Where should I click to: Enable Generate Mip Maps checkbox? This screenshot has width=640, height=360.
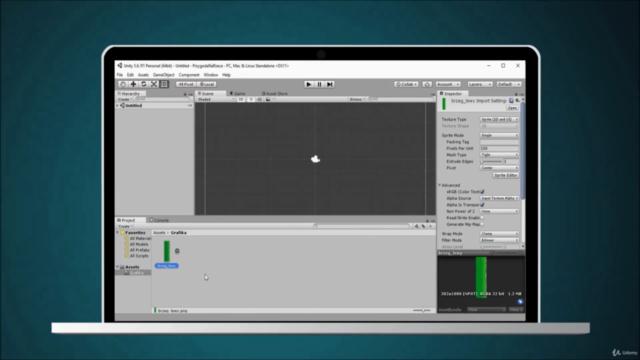[482, 224]
